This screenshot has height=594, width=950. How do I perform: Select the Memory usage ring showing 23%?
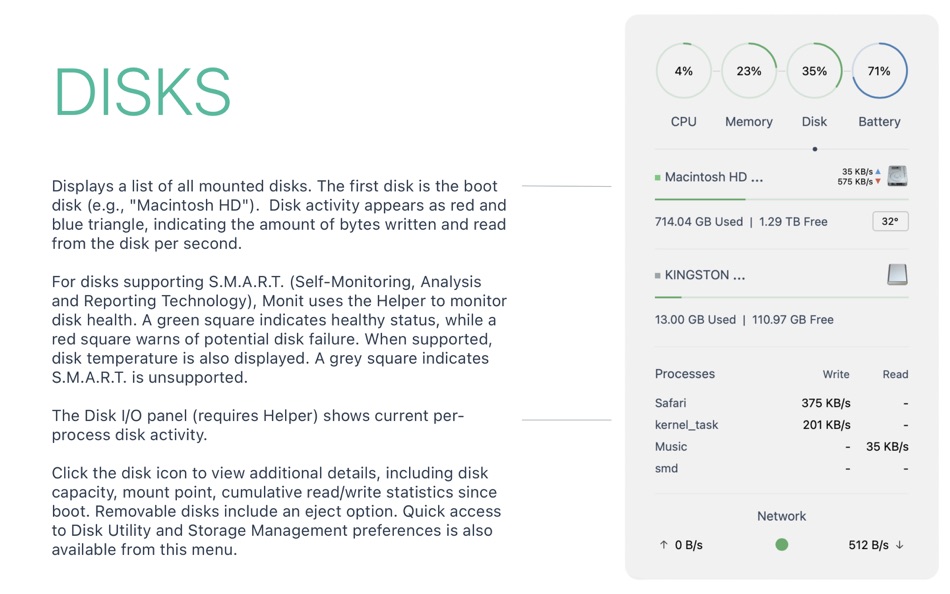tap(749, 71)
